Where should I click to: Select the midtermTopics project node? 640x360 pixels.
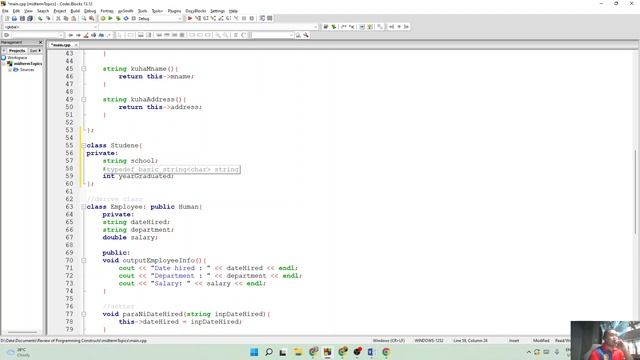(x=28, y=64)
